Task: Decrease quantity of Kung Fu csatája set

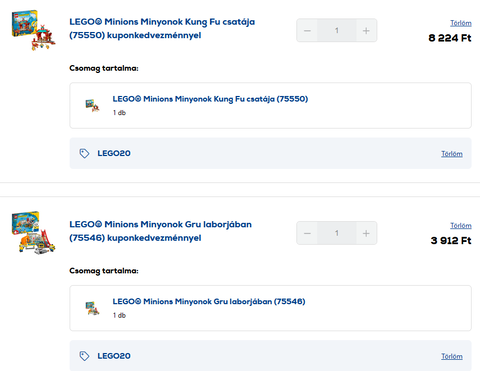Action: 307,30
